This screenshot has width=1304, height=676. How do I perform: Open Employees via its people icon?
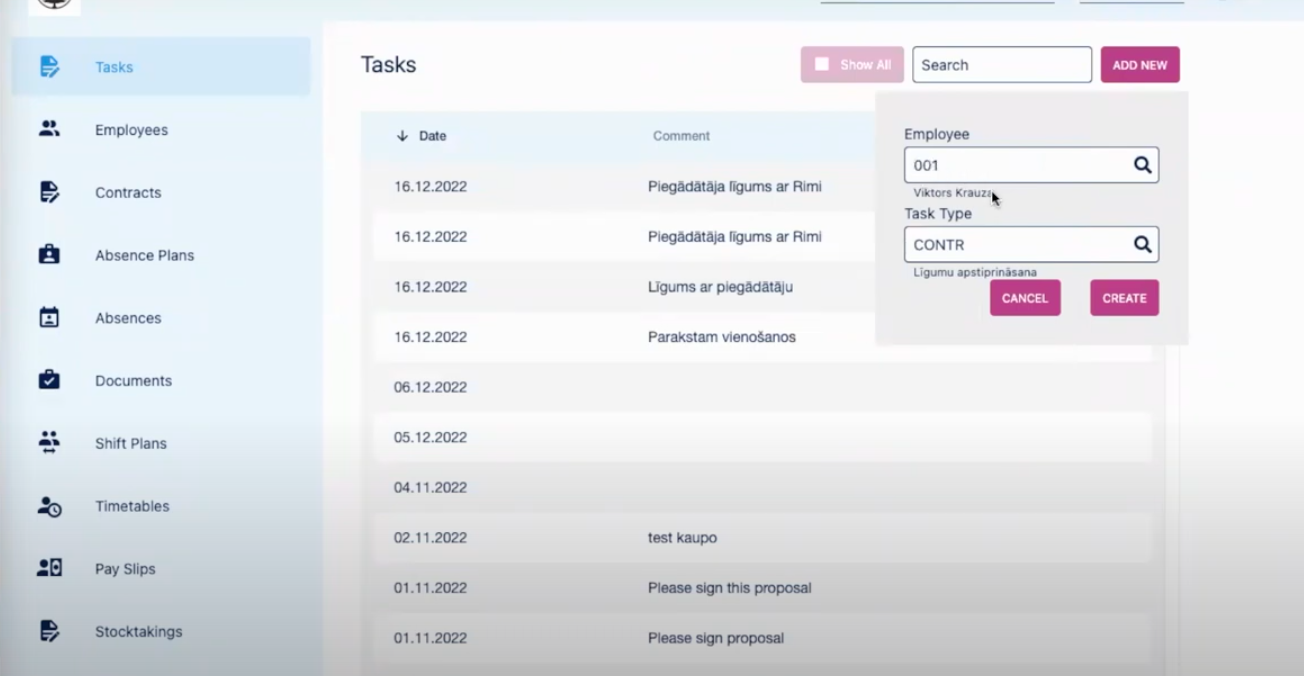pyautogui.click(x=49, y=129)
